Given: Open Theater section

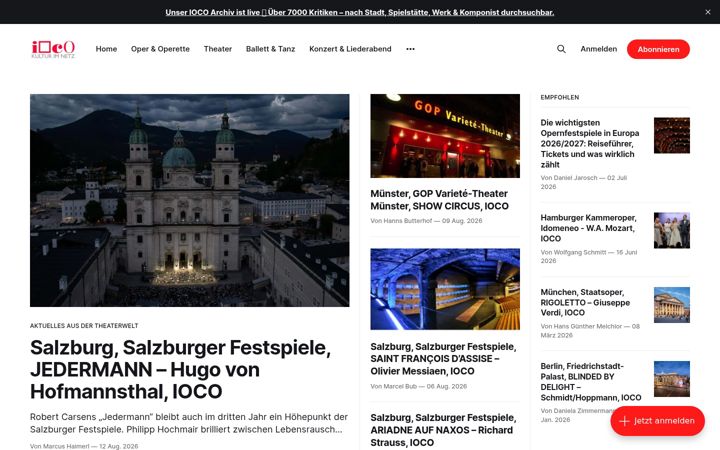Looking at the screenshot, I should (x=218, y=49).
